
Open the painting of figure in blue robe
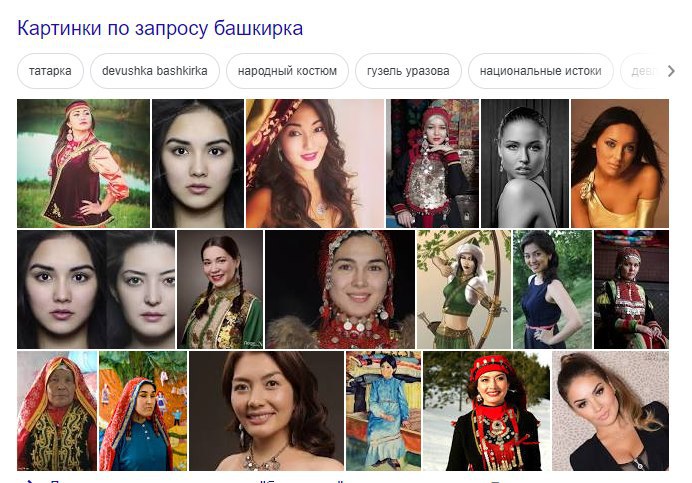[383, 411]
